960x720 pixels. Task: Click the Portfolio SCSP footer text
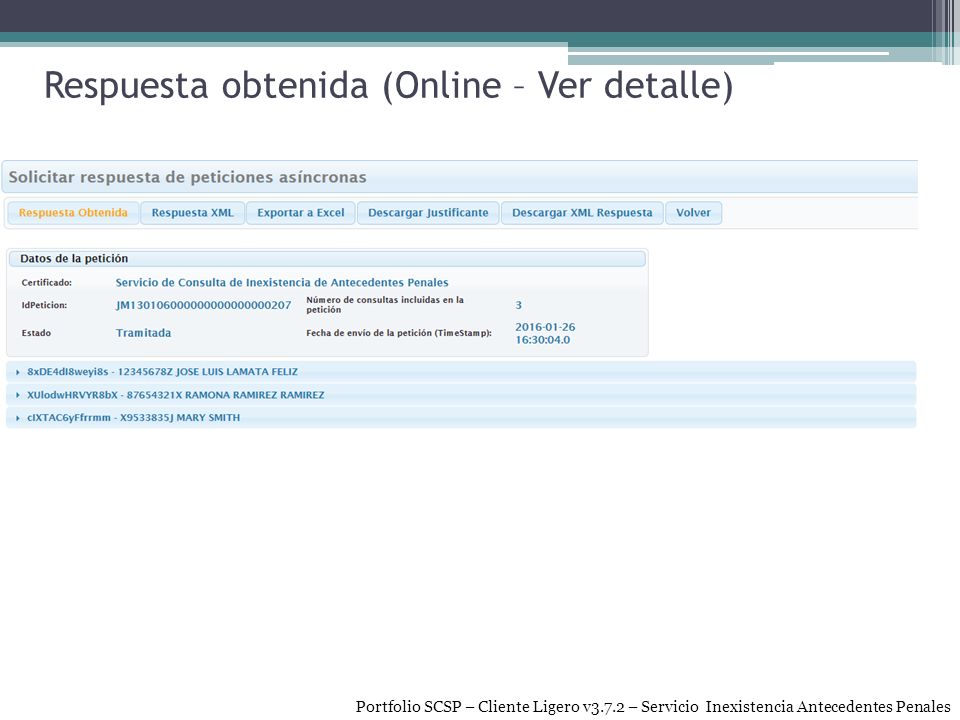point(653,707)
